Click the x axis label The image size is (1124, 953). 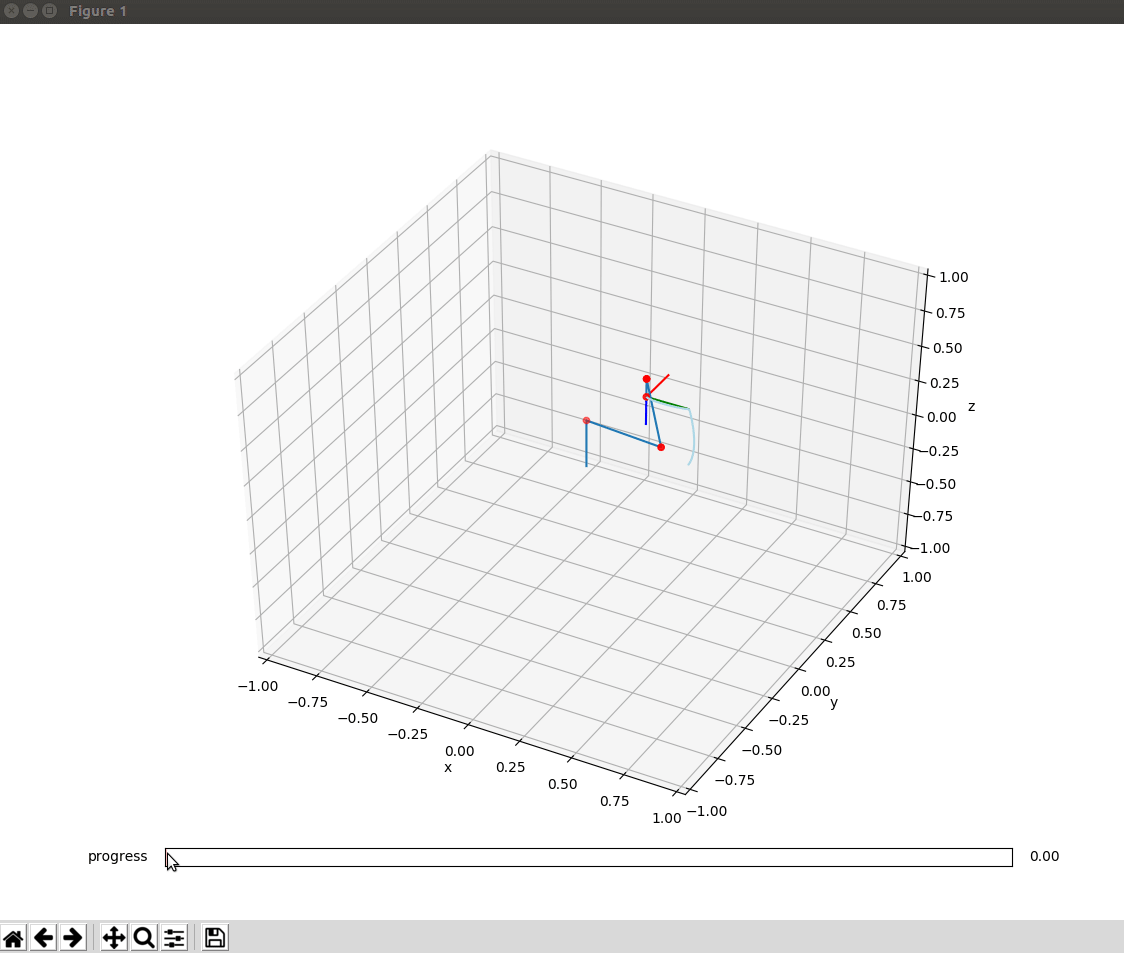click(448, 767)
